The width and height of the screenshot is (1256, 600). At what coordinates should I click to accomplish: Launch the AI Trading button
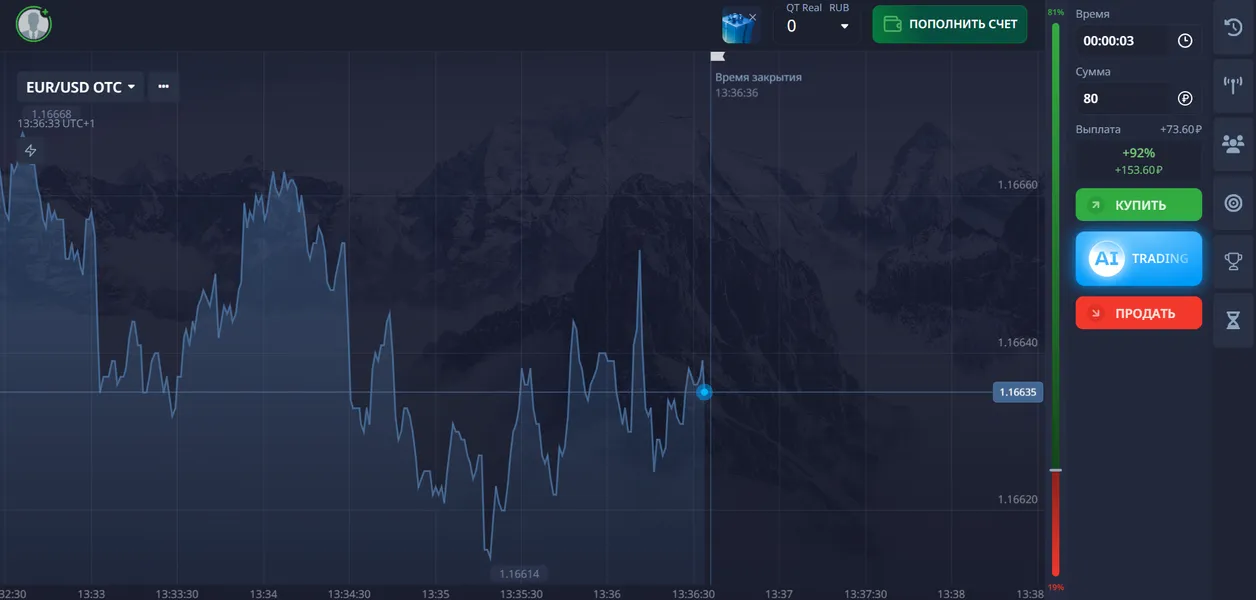click(1138, 259)
